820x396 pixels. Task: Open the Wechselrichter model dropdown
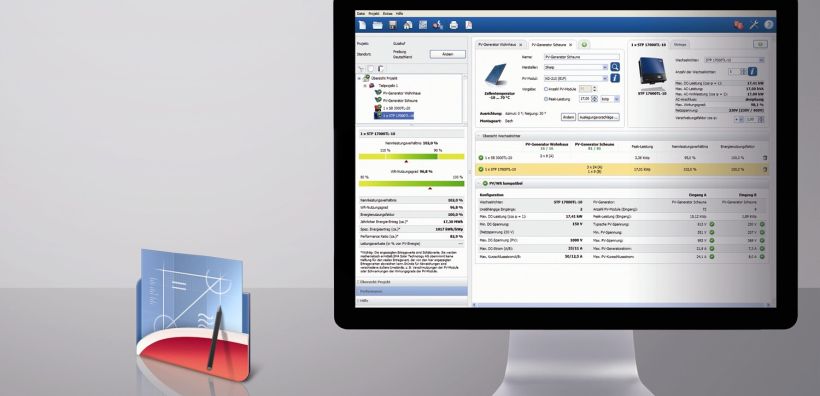761,60
